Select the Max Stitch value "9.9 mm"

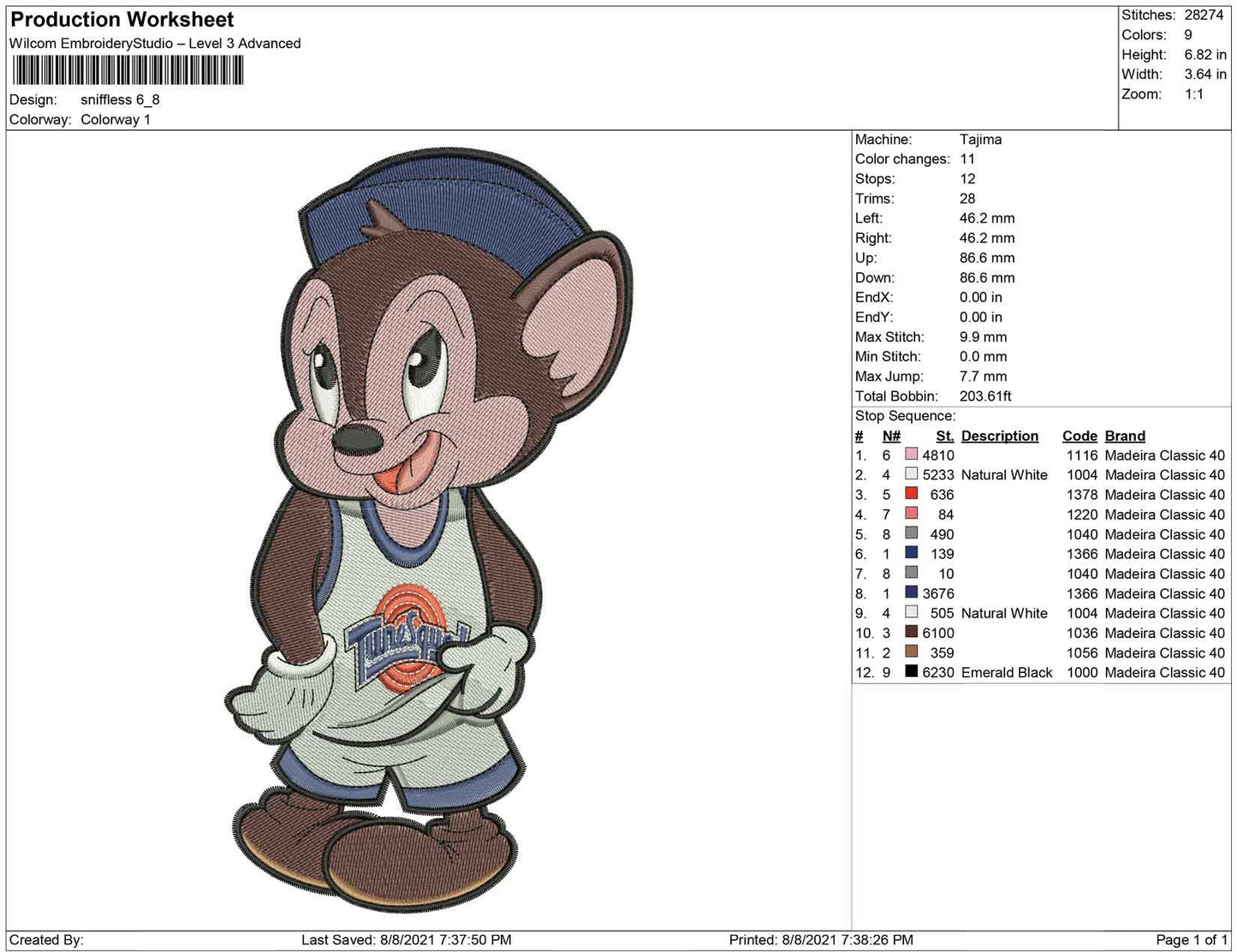(984, 337)
